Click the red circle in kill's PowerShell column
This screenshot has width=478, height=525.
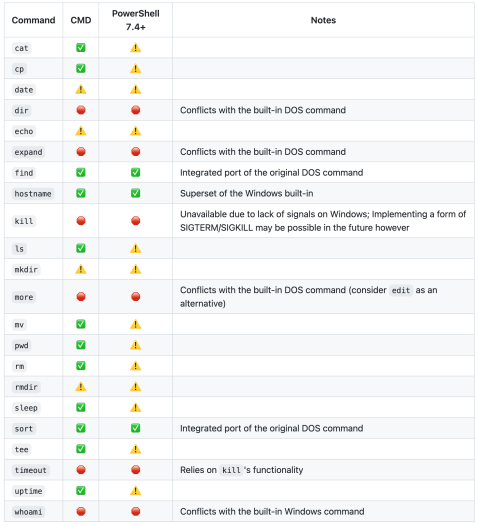point(136,221)
